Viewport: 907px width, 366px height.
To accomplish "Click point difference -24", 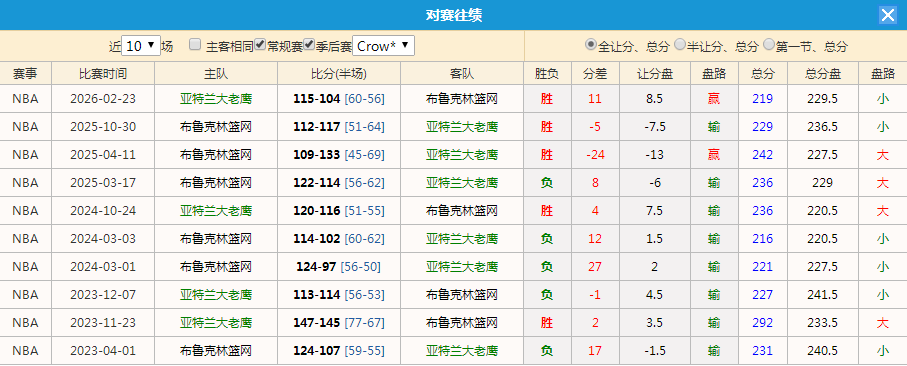I will point(595,155).
